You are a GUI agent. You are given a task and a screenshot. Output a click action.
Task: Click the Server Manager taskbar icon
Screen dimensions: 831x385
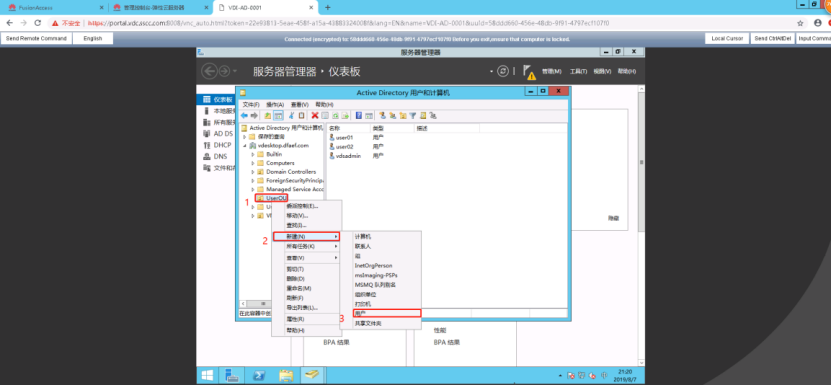(232, 375)
